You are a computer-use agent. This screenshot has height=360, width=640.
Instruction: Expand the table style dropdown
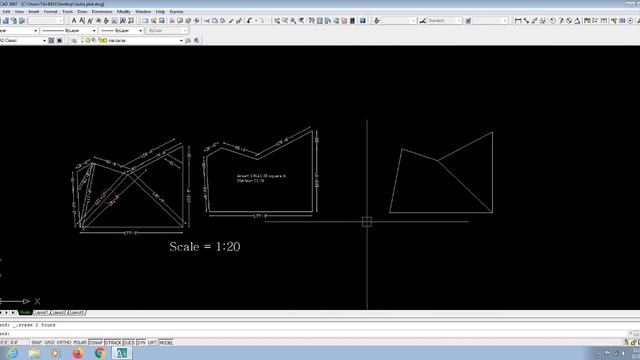[504, 21]
